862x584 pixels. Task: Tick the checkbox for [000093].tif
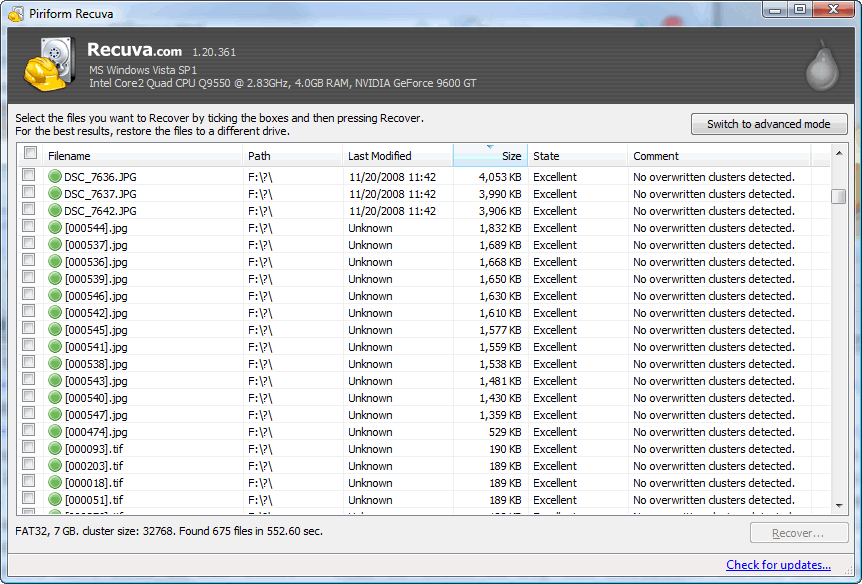29,447
